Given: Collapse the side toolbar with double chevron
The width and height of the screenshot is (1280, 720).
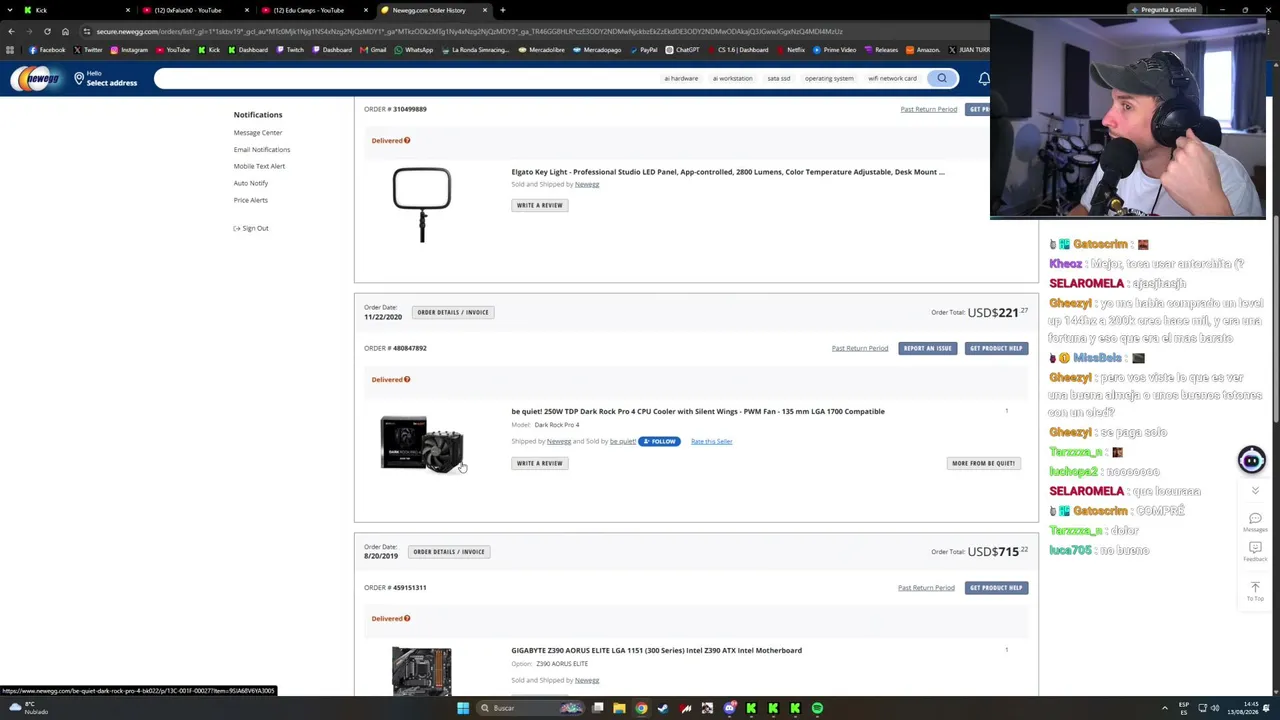Looking at the screenshot, I should 1255,491.
